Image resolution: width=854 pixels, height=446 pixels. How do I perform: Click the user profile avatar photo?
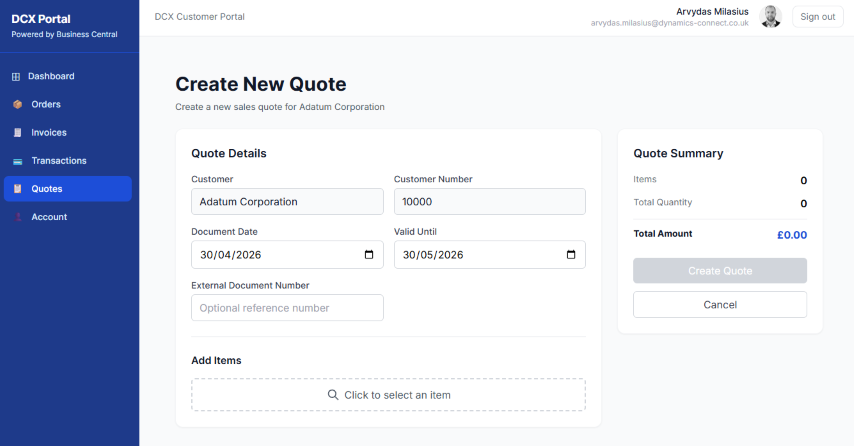click(770, 17)
